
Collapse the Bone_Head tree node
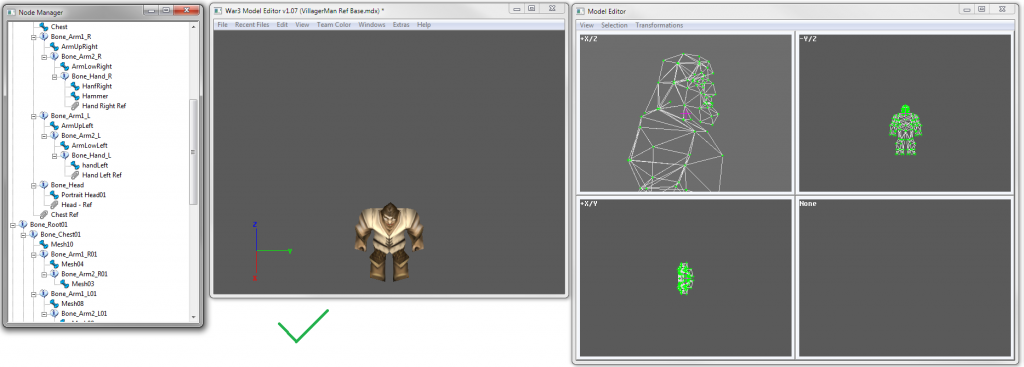pyautogui.click(x=33, y=185)
